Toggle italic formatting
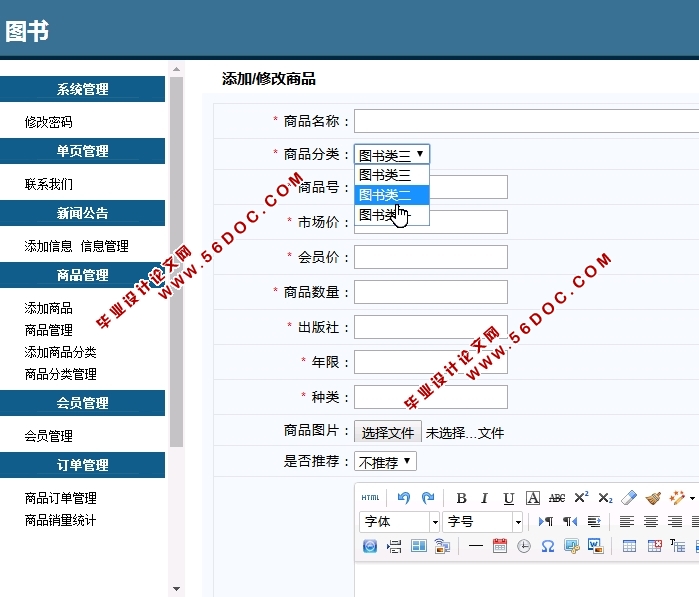The width and height of the screenshot is (699, 597). pyautogui.click(x=485, y=498)
